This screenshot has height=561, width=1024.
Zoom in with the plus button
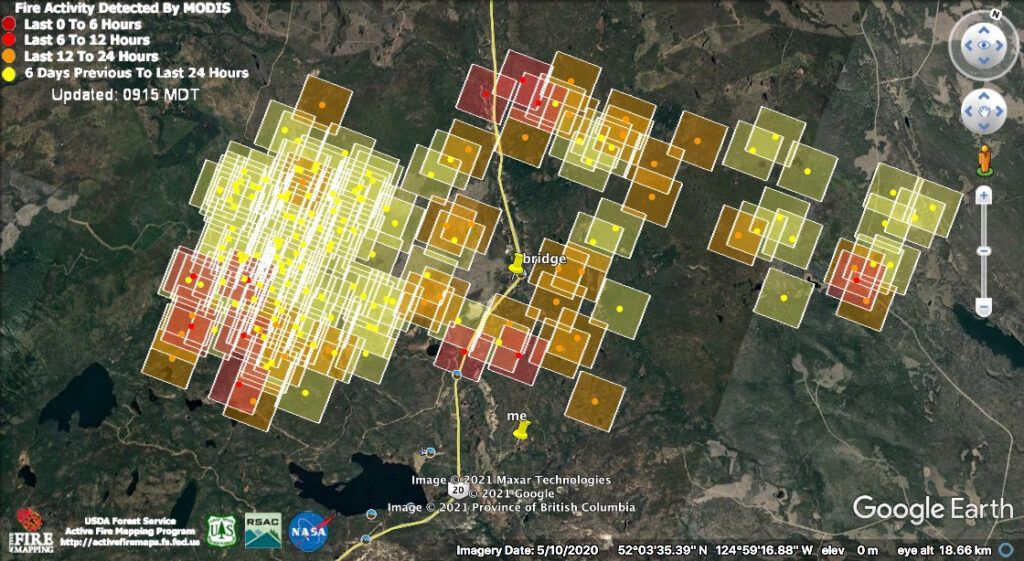click(x=984, y=195)
